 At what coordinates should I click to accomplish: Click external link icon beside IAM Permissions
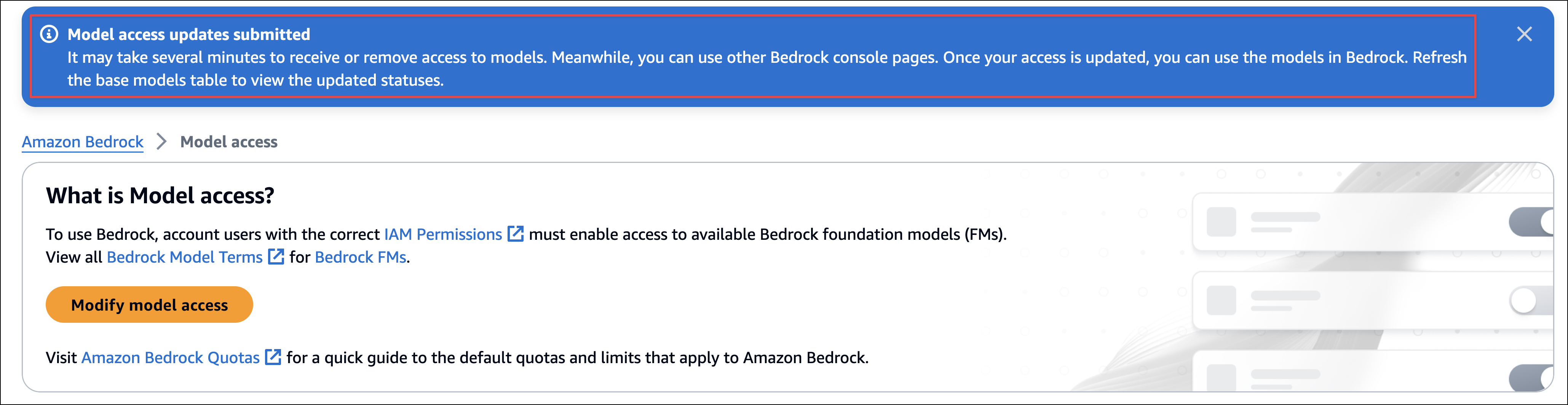tap(516, 234)
